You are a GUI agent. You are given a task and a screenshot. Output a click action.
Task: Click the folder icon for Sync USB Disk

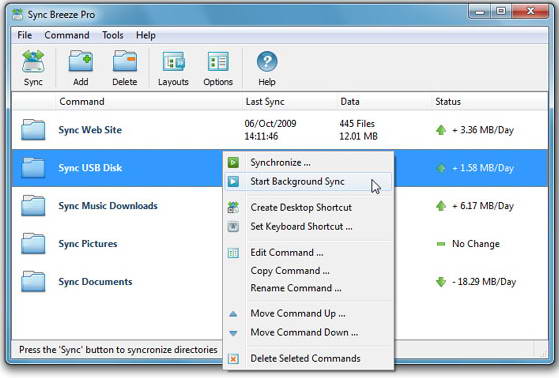(x=33, y=168)
